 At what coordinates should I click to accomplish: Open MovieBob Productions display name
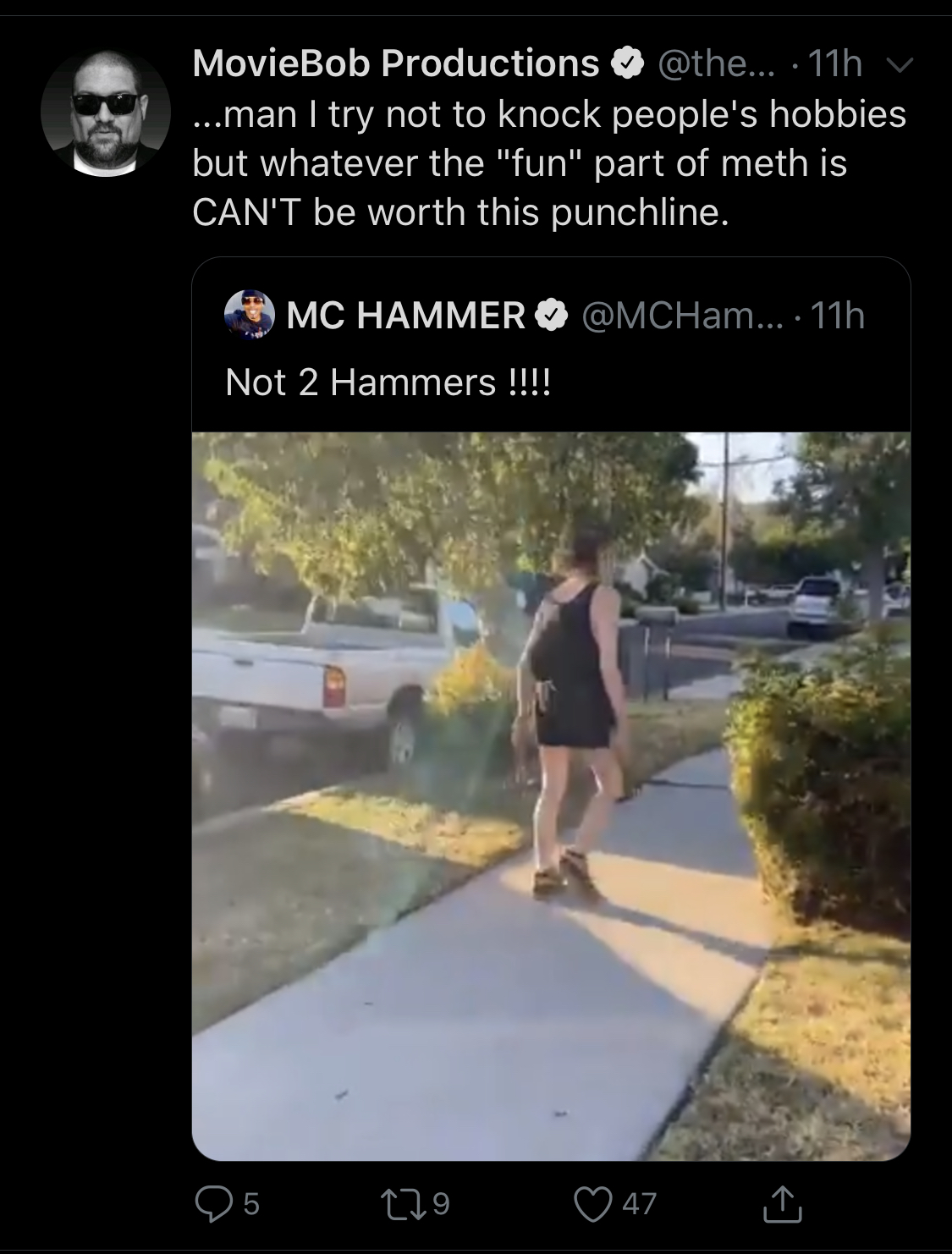coord(396,63)
